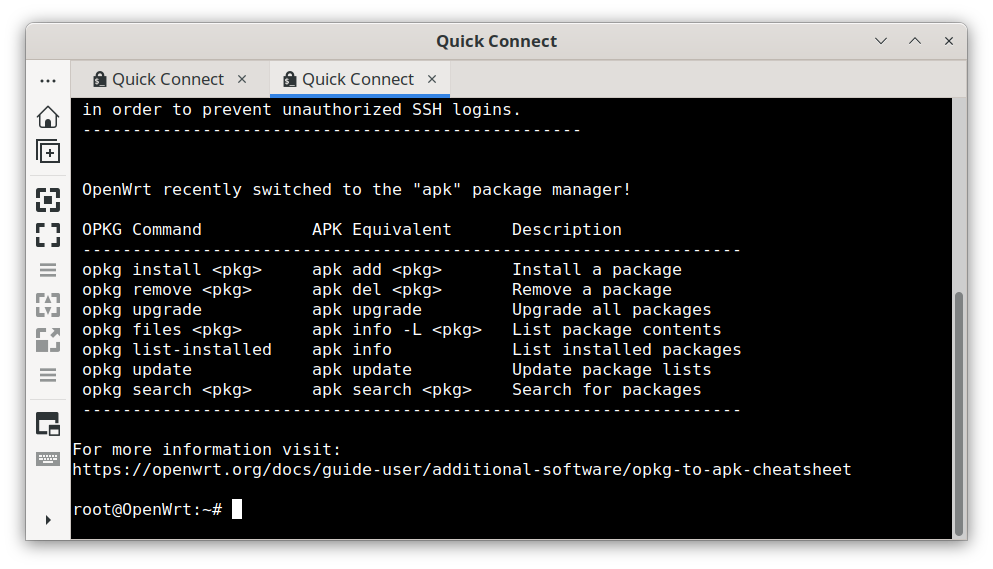Click the greyed expand-arrow square icon

tap(48, 340)
